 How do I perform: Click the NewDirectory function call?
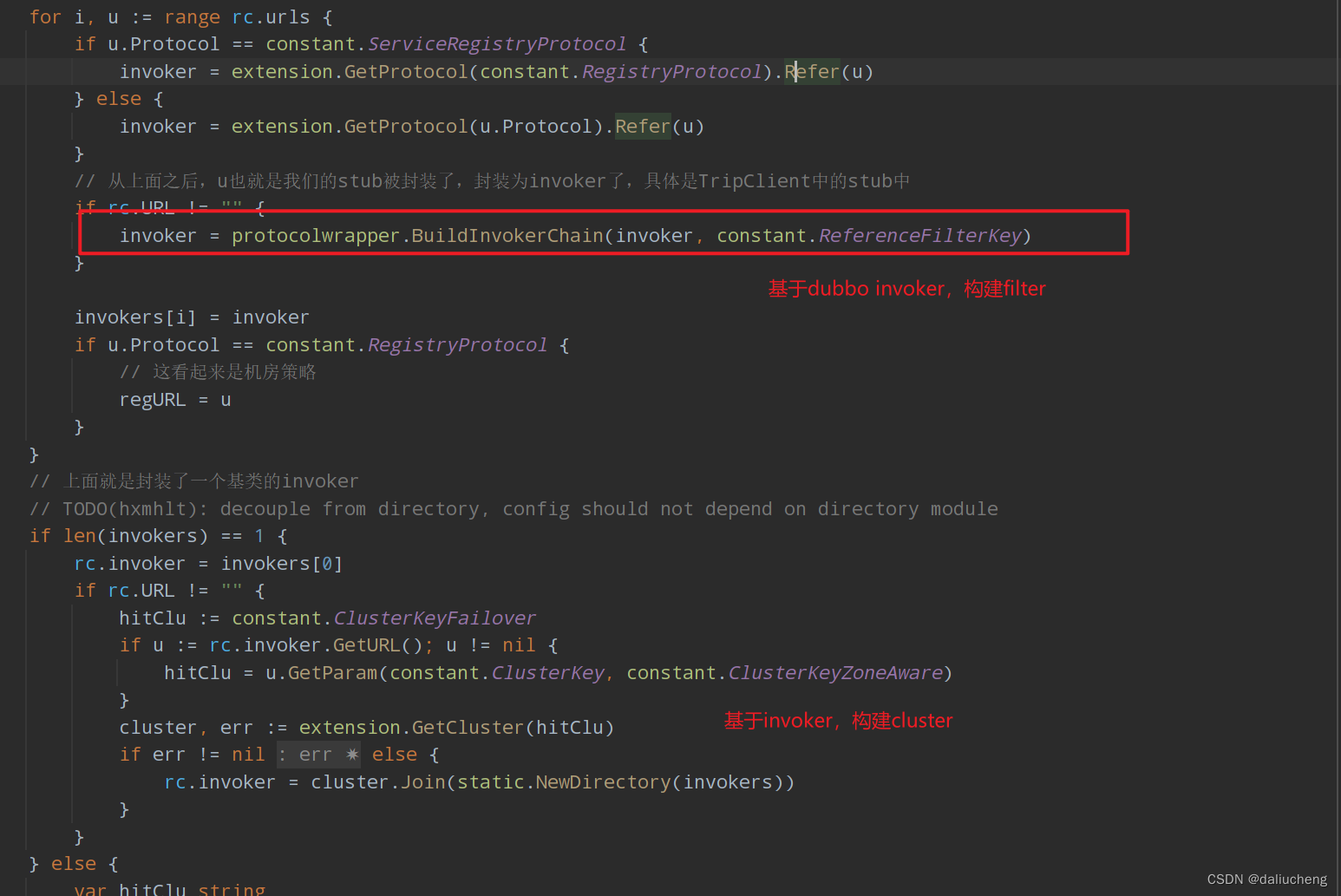(x=604, y=782)
